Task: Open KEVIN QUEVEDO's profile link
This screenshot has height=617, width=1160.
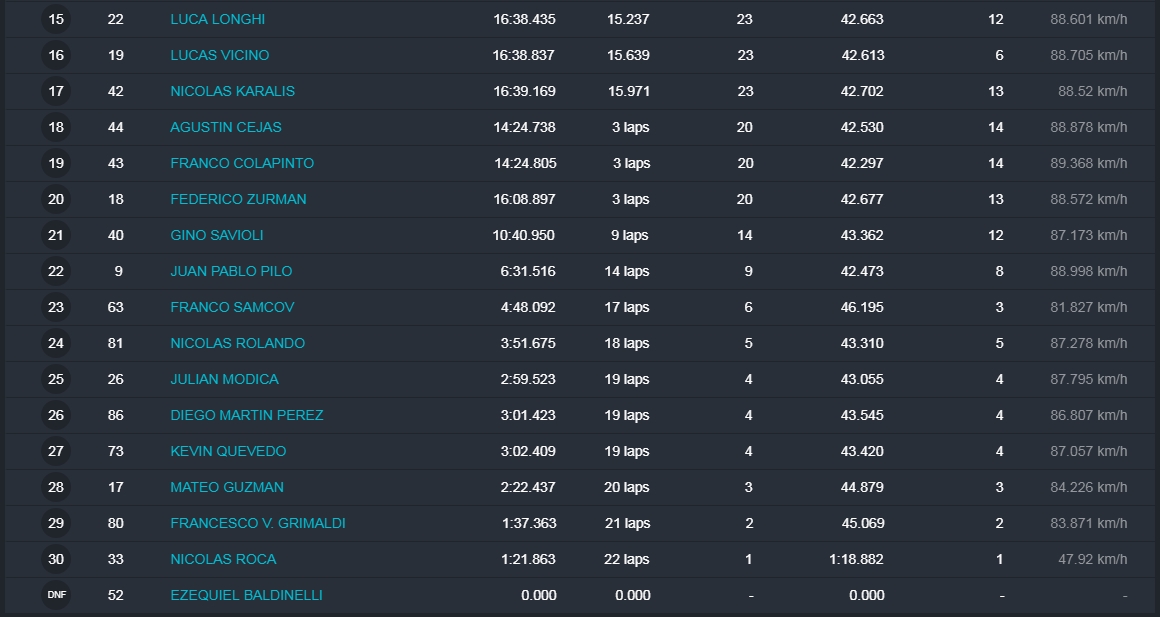Action: 228,451
